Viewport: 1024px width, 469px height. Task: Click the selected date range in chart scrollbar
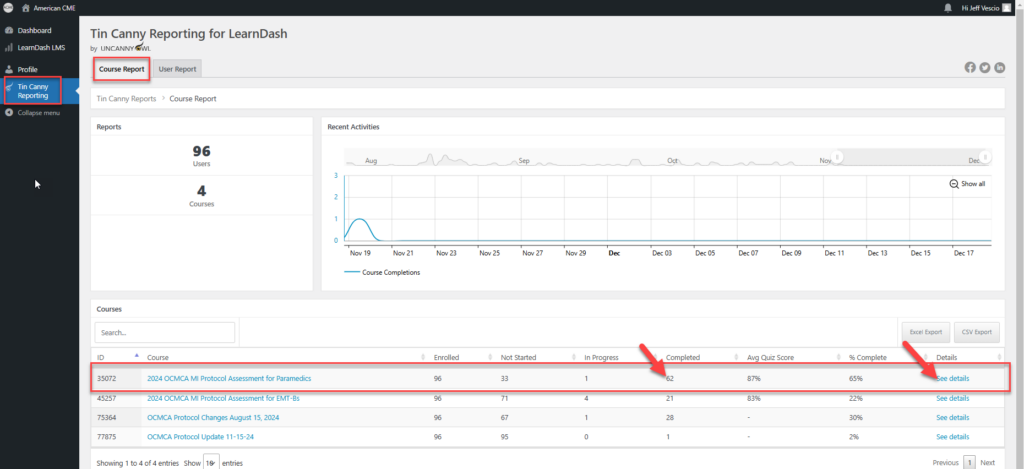point(912,157)
